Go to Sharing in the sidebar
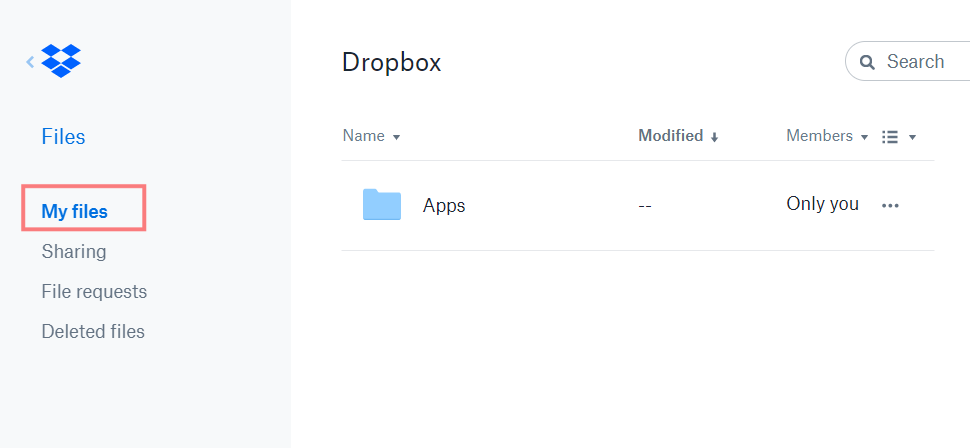This screenshot has width=970, height=448. (x=74, y=252)
